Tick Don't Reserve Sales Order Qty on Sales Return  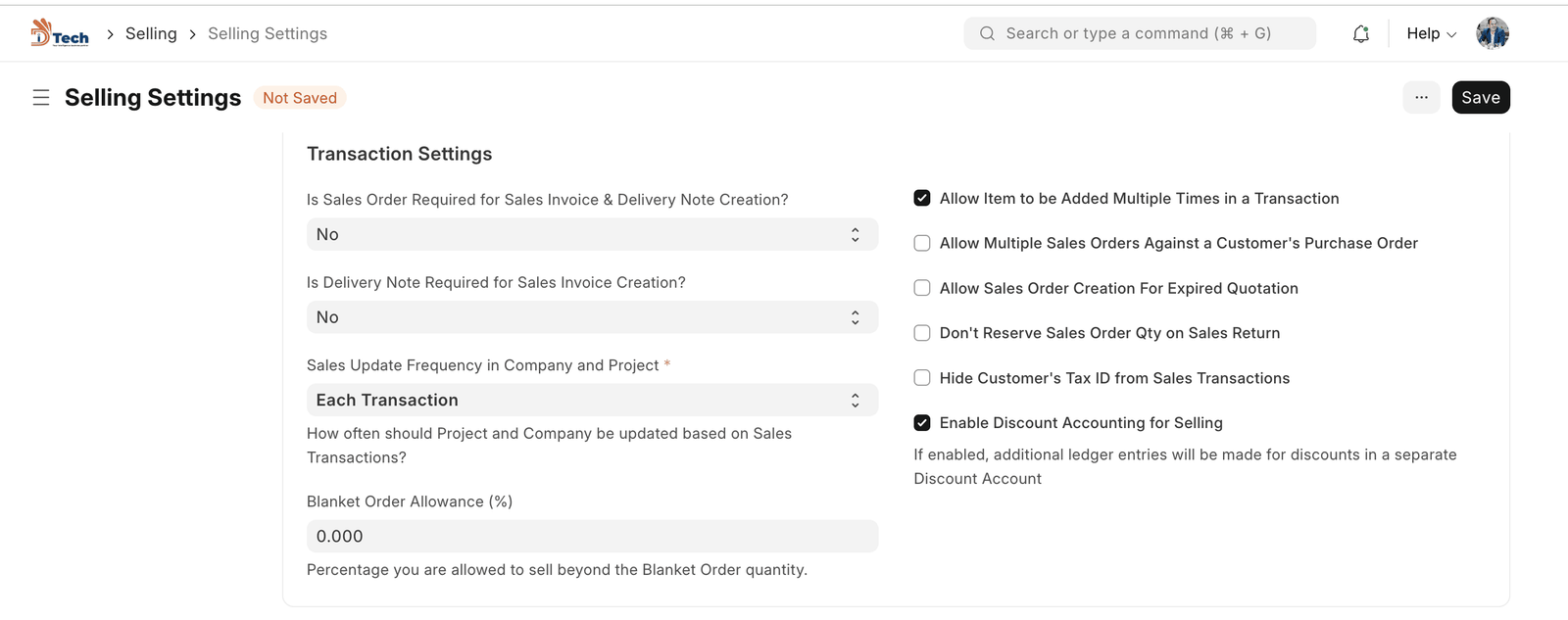click(922, 333)
